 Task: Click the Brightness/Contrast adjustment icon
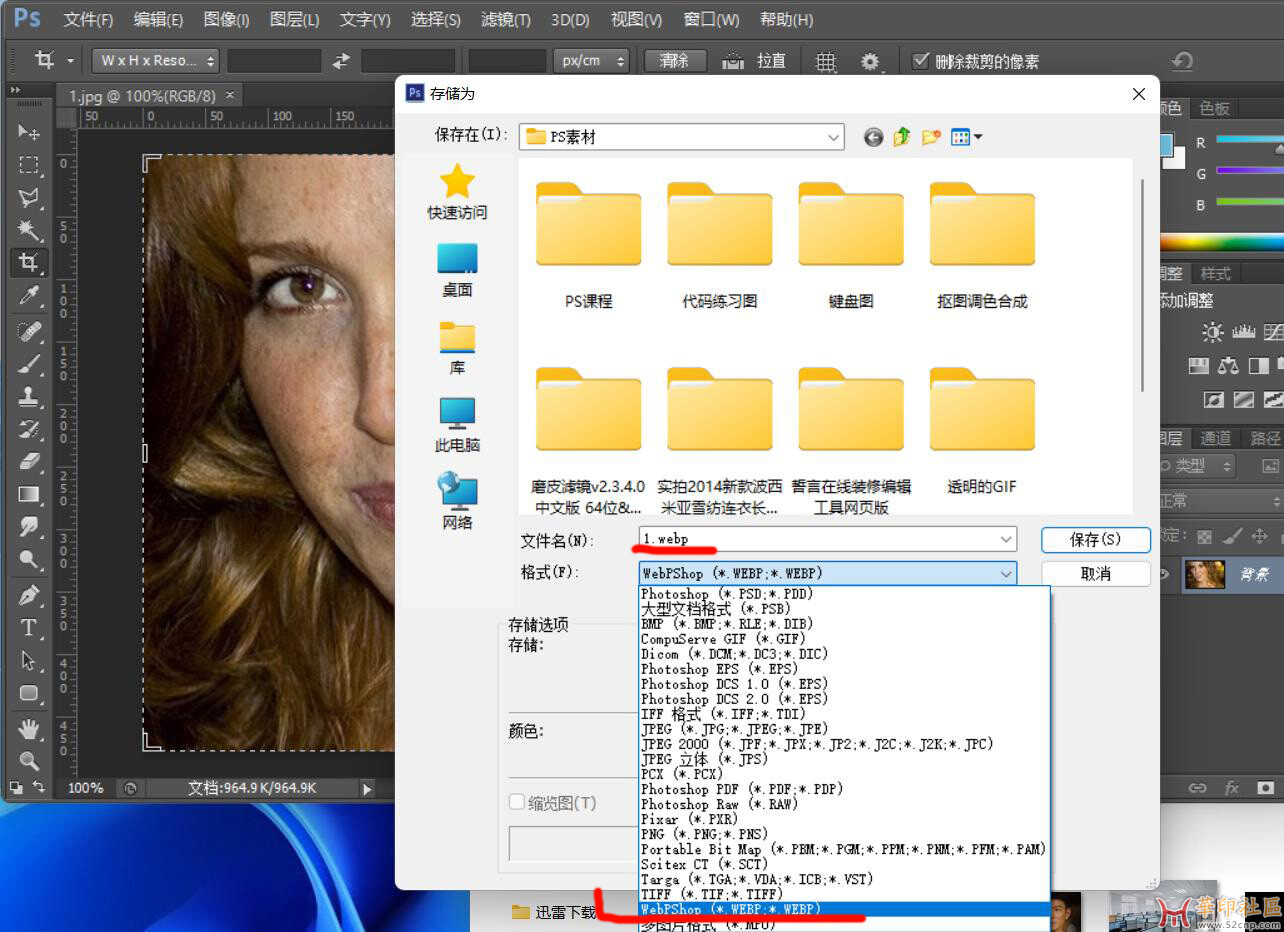[x=1213, y=333]
